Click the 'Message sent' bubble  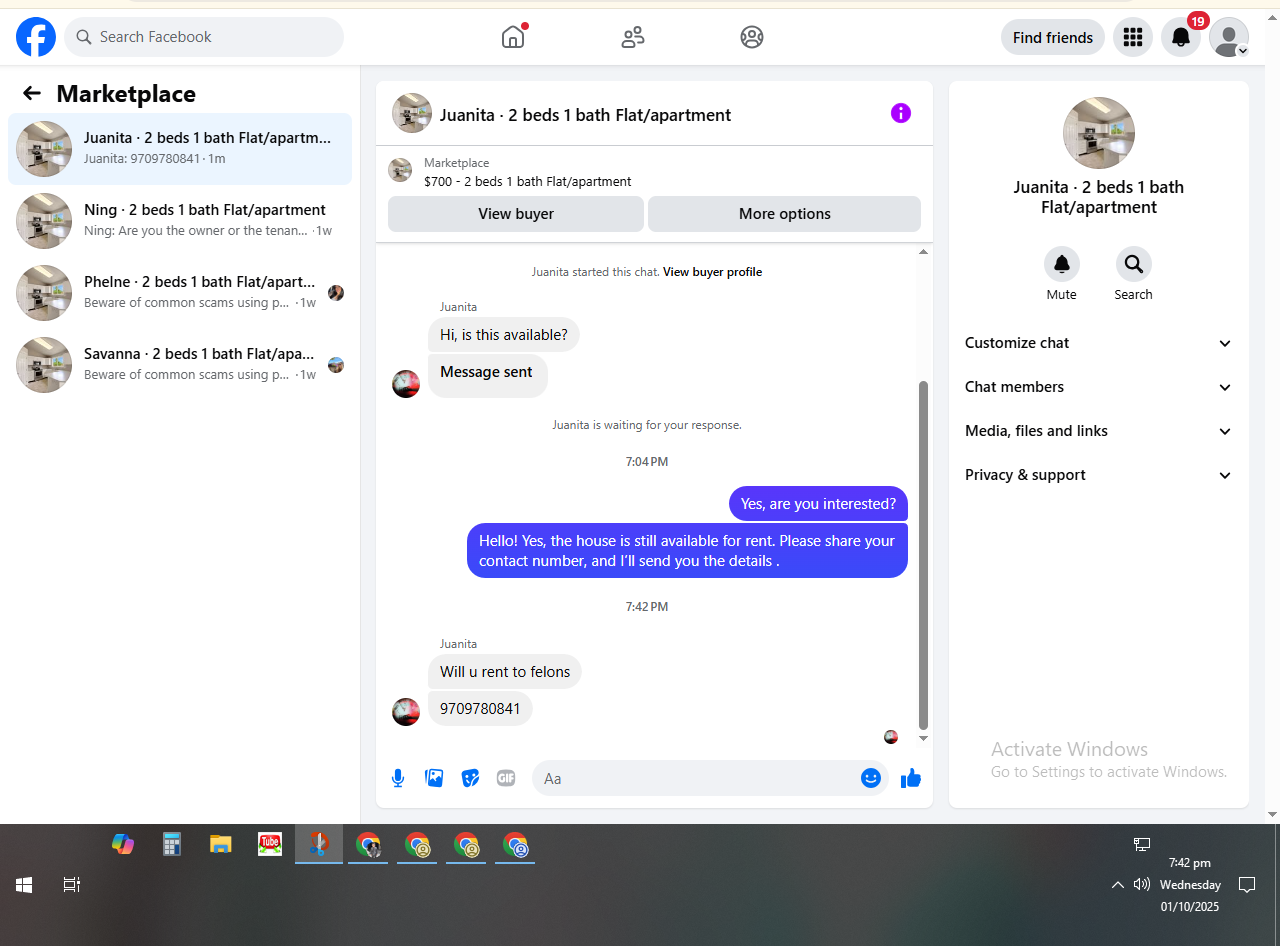coord(487,376)
